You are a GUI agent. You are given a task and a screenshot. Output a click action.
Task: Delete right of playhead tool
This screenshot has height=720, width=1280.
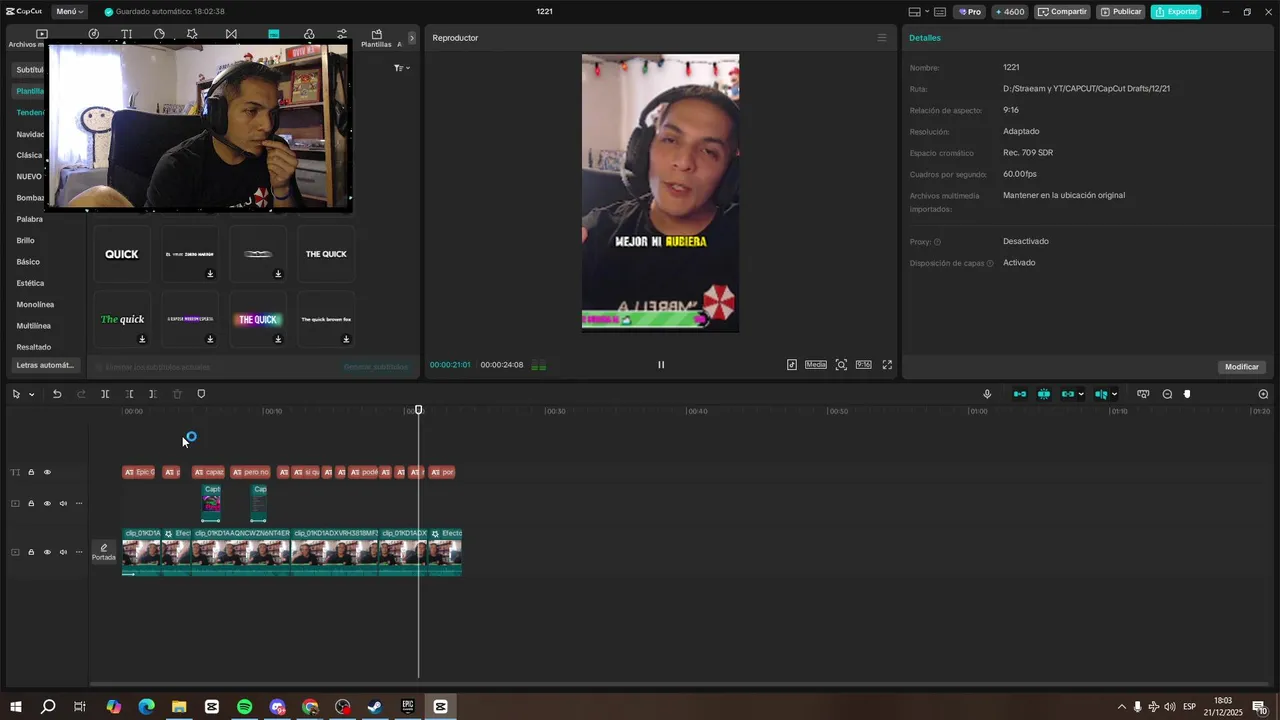[153, 394]
